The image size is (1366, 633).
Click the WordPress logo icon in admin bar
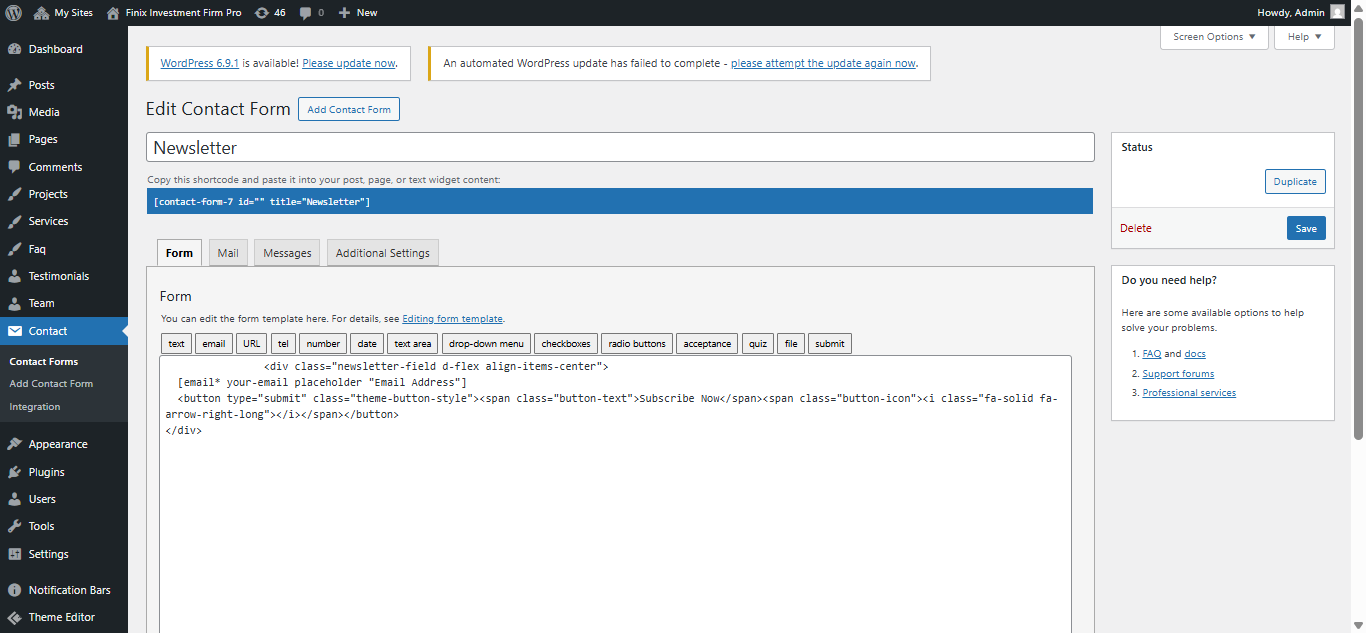(x=13, y=13)
